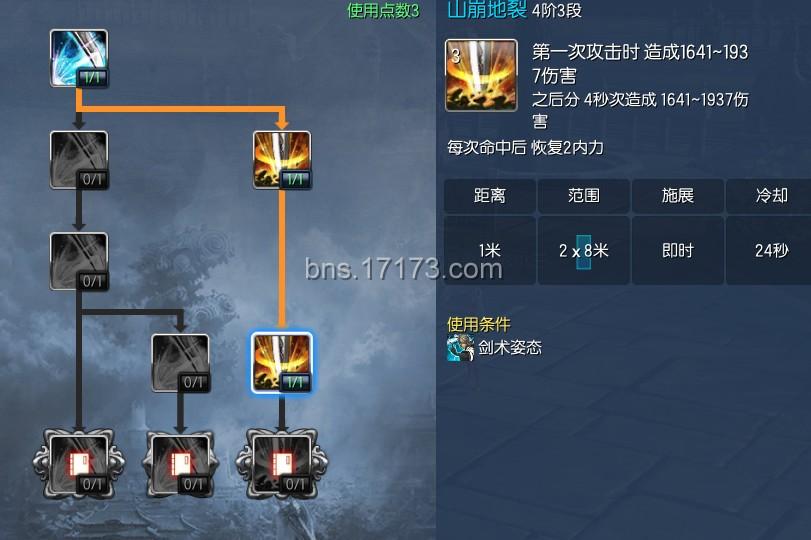The height and width of the screenshot is (540, 811).
Task: Click the 距离 column header
Action: [x=489, y=196]
